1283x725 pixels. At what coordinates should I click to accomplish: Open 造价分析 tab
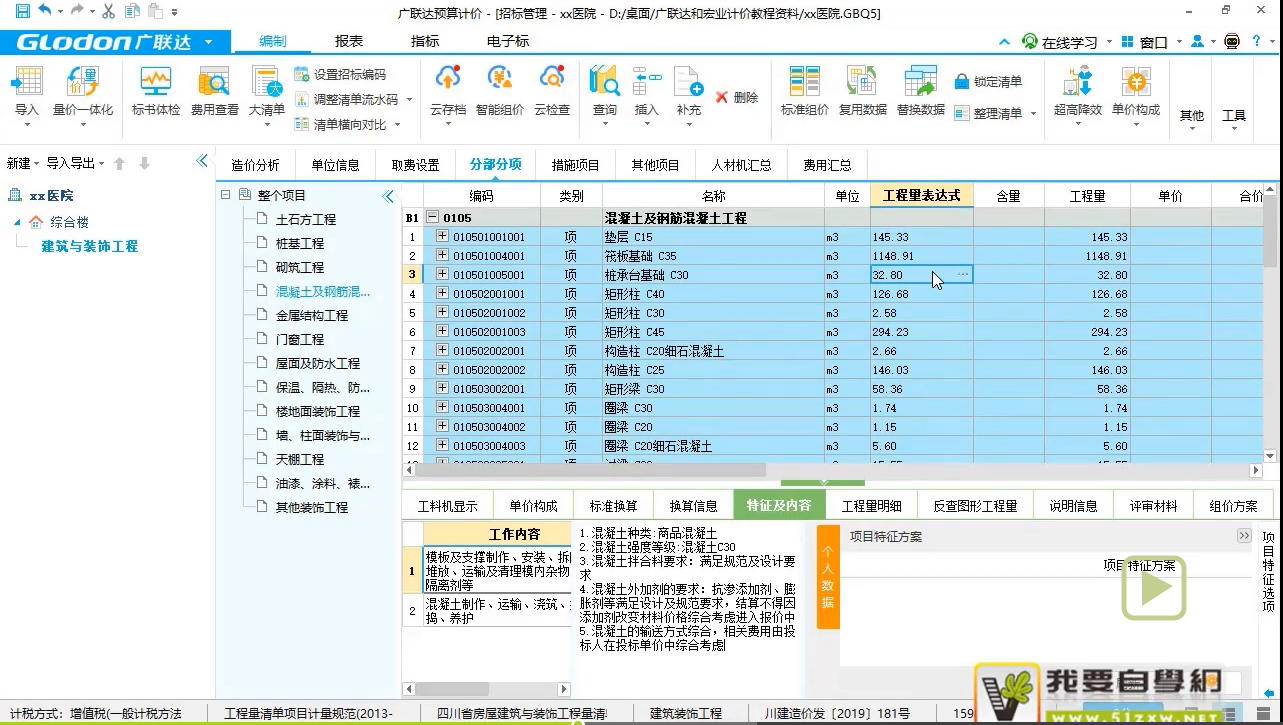click(255, 165)
